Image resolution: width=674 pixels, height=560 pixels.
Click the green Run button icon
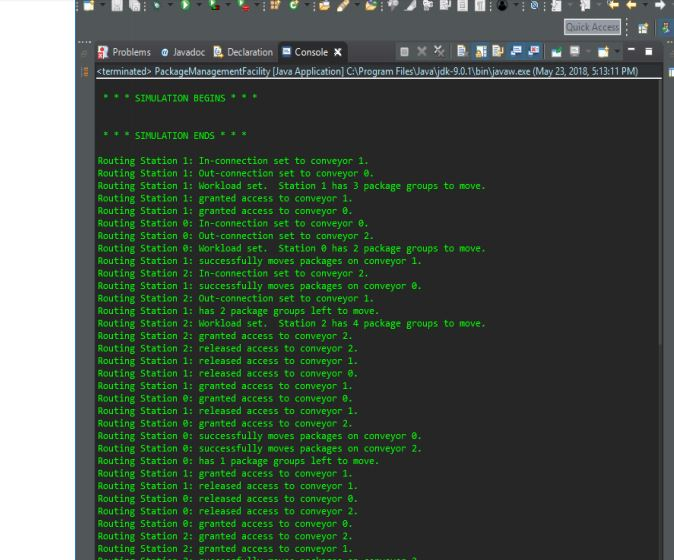pyautogui.click(x=185, y=5)
